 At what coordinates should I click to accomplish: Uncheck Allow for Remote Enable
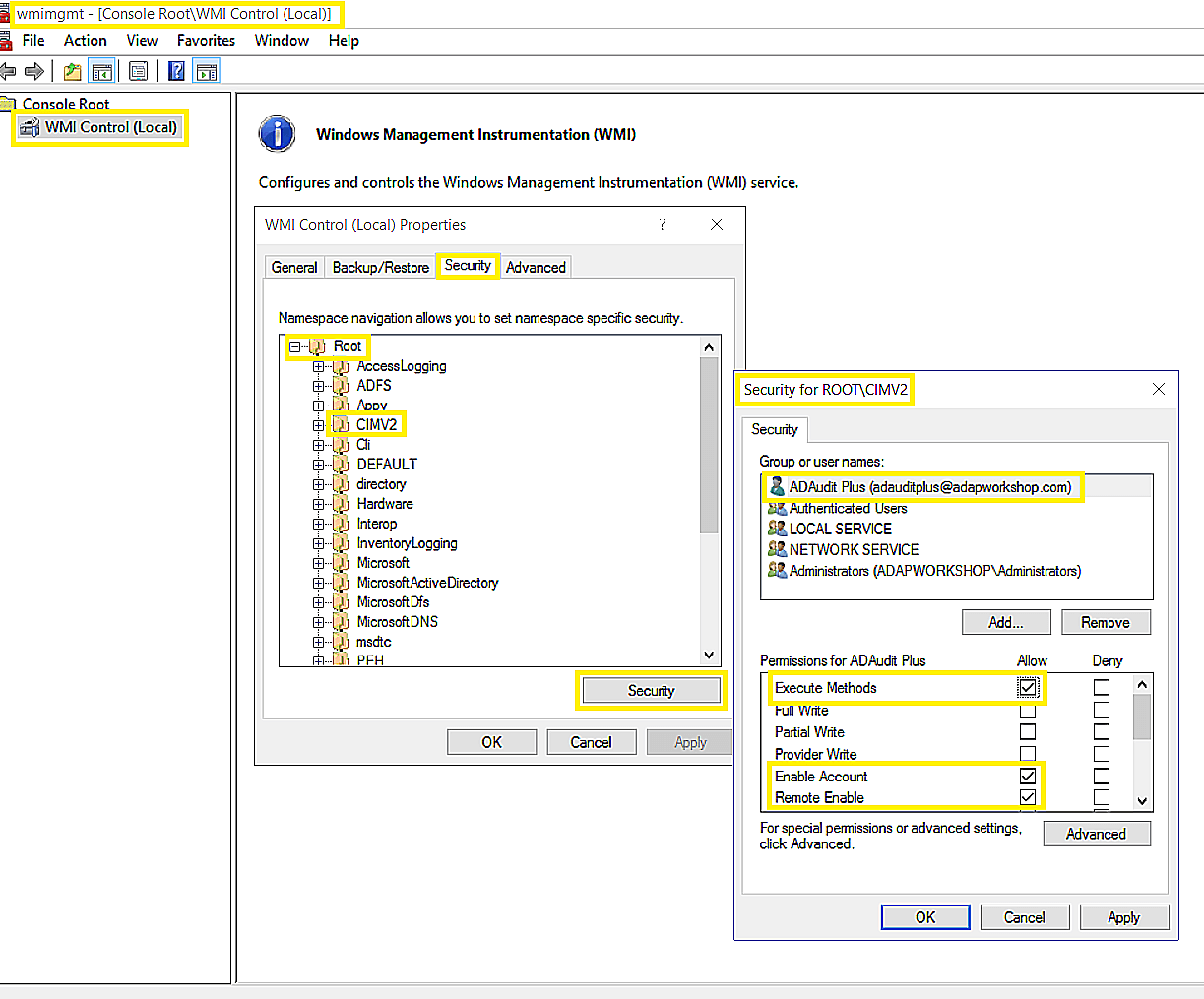pos(1027,797)
